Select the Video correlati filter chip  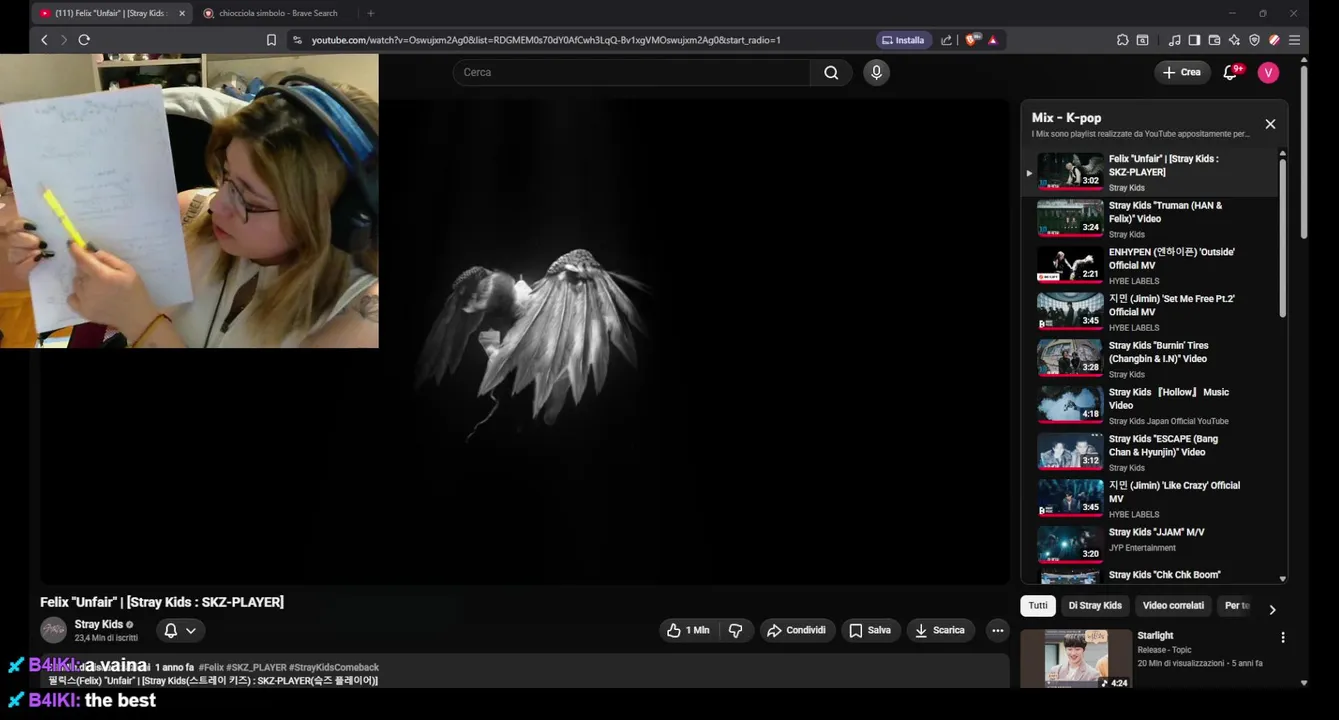(x=1173, y=605)
